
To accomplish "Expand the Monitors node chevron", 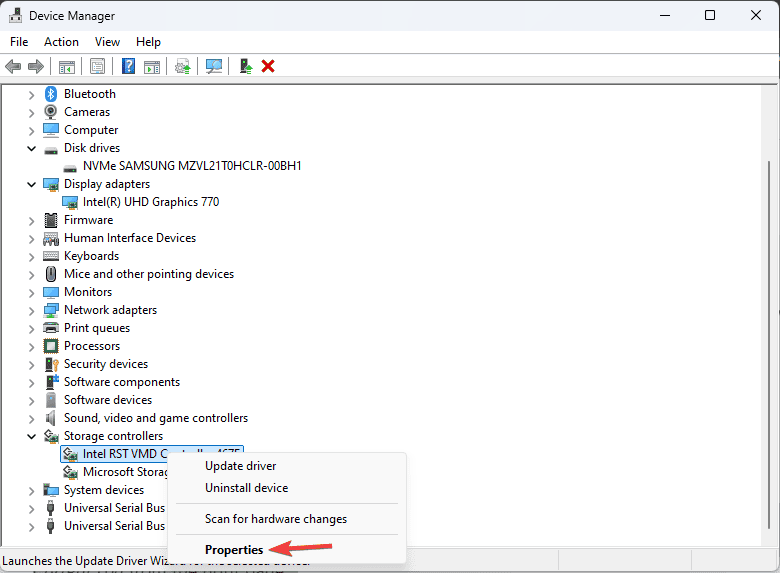I will tap(31, 293).
